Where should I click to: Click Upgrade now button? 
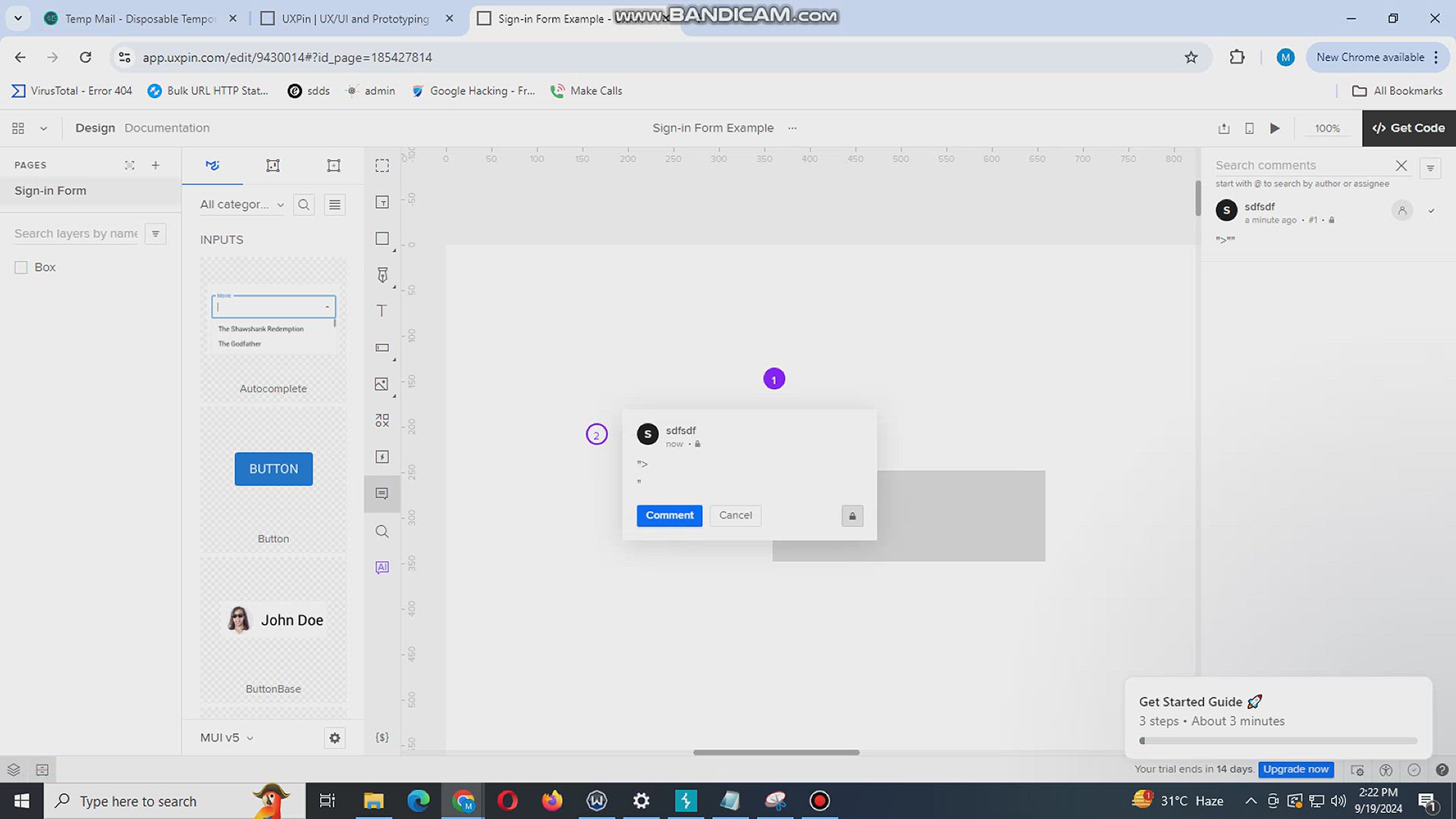[1295, 769]
